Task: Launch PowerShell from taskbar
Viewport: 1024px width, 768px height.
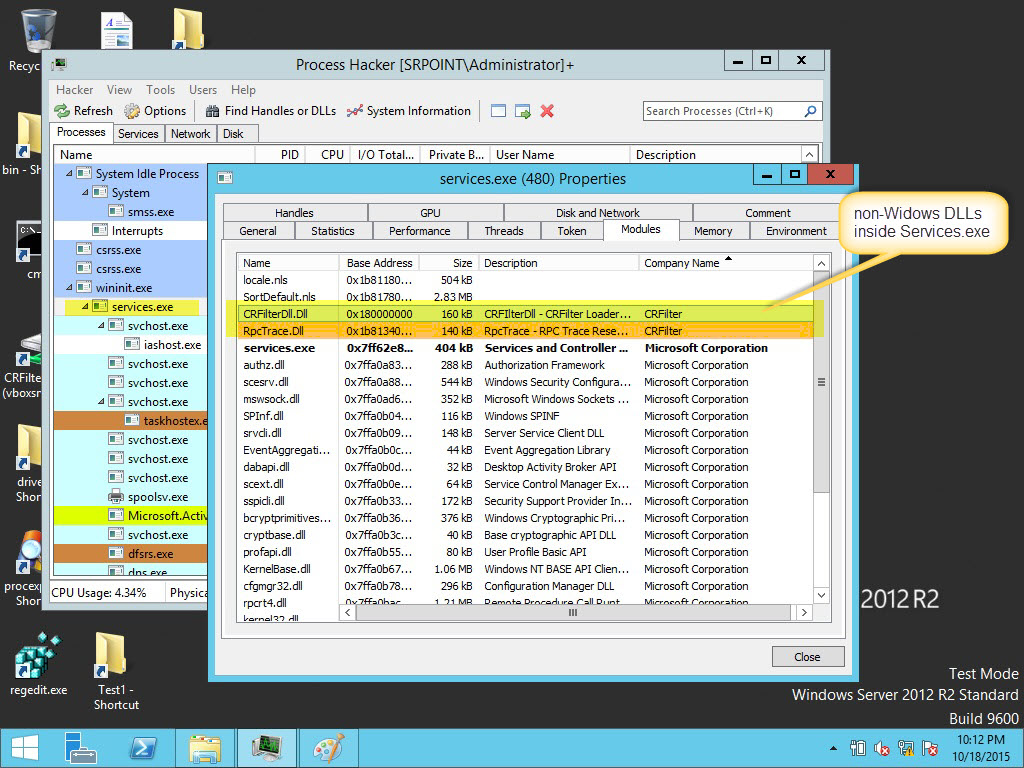Action: click(x=142, y=748)
